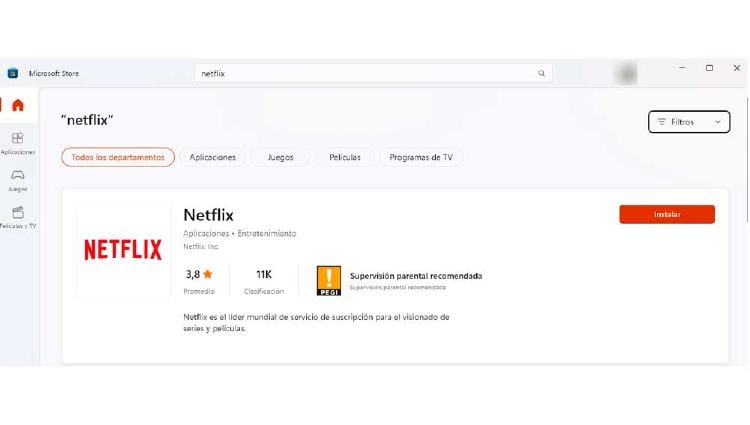Install the Netflix app
This screenshot has width=750, height=425.
667,214
